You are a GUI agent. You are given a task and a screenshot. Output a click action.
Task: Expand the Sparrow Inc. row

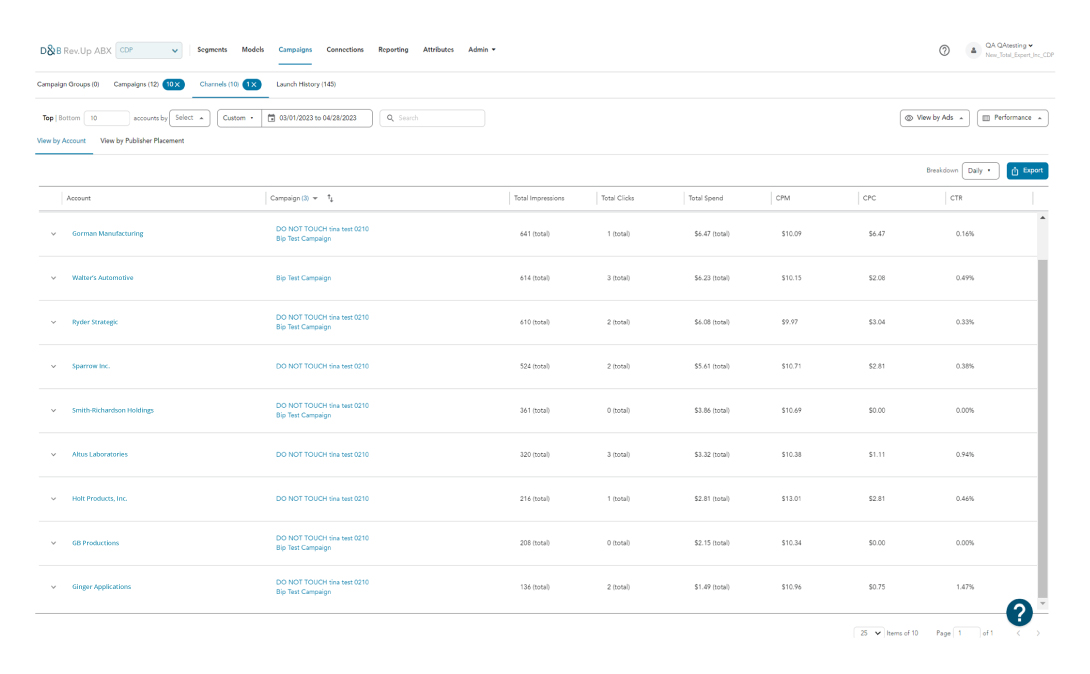pos(54,366)
